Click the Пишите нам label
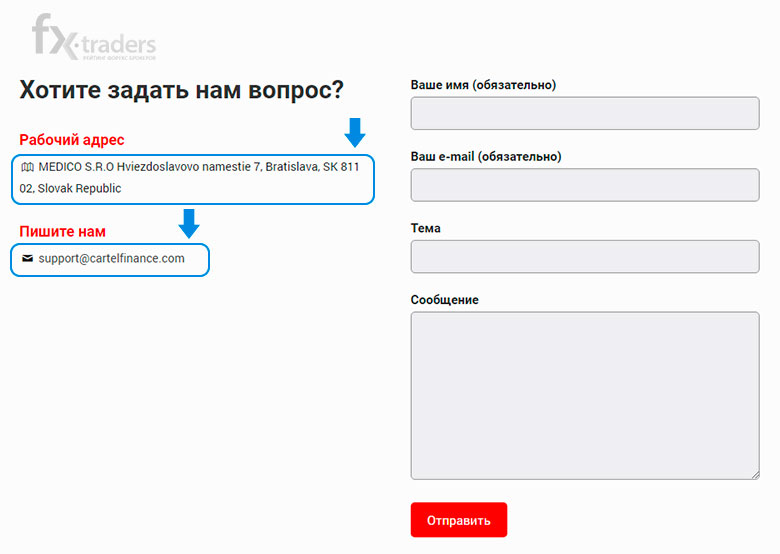 (62, 232)
